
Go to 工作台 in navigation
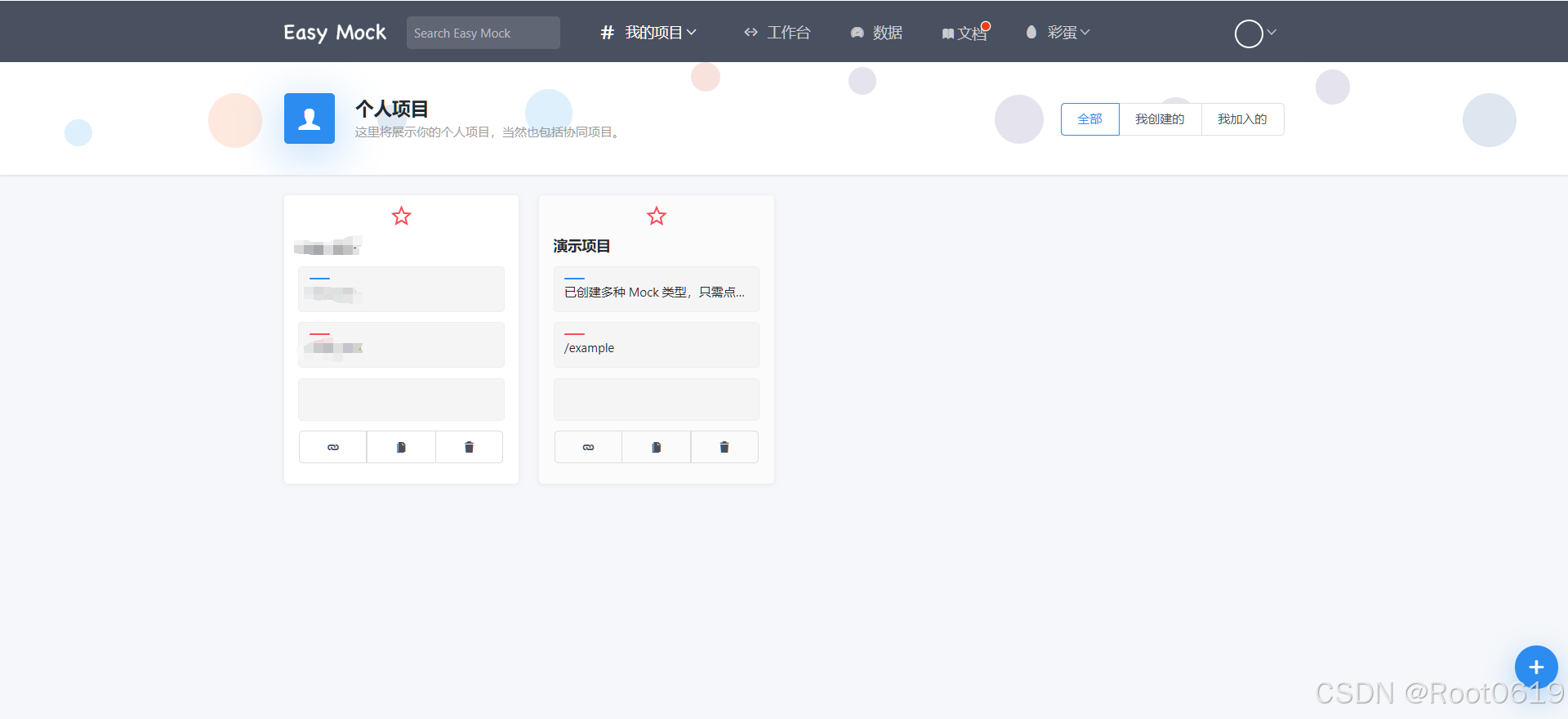pos(777,33)
